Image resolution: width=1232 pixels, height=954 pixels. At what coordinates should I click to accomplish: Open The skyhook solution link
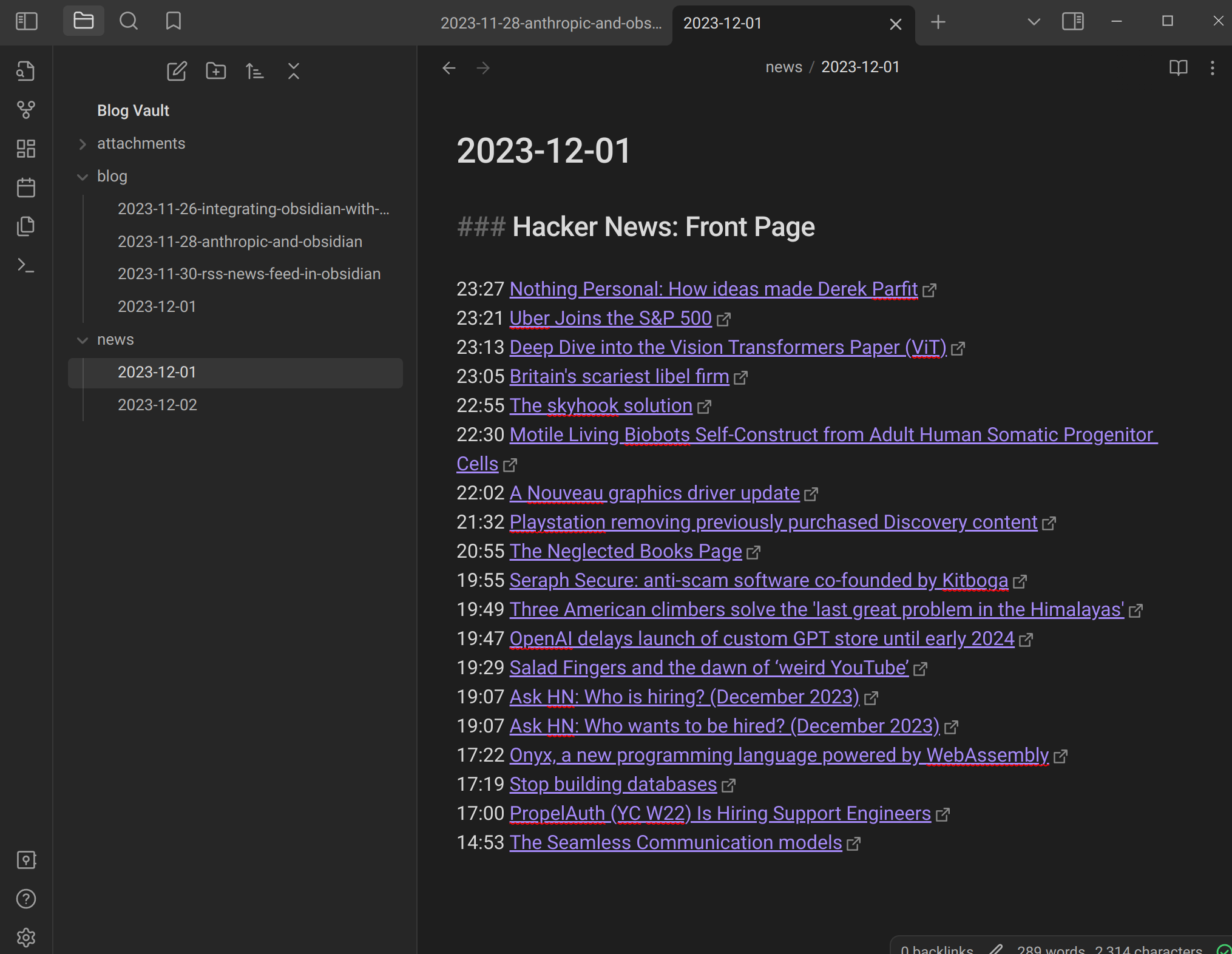click(x=601, y=405)
